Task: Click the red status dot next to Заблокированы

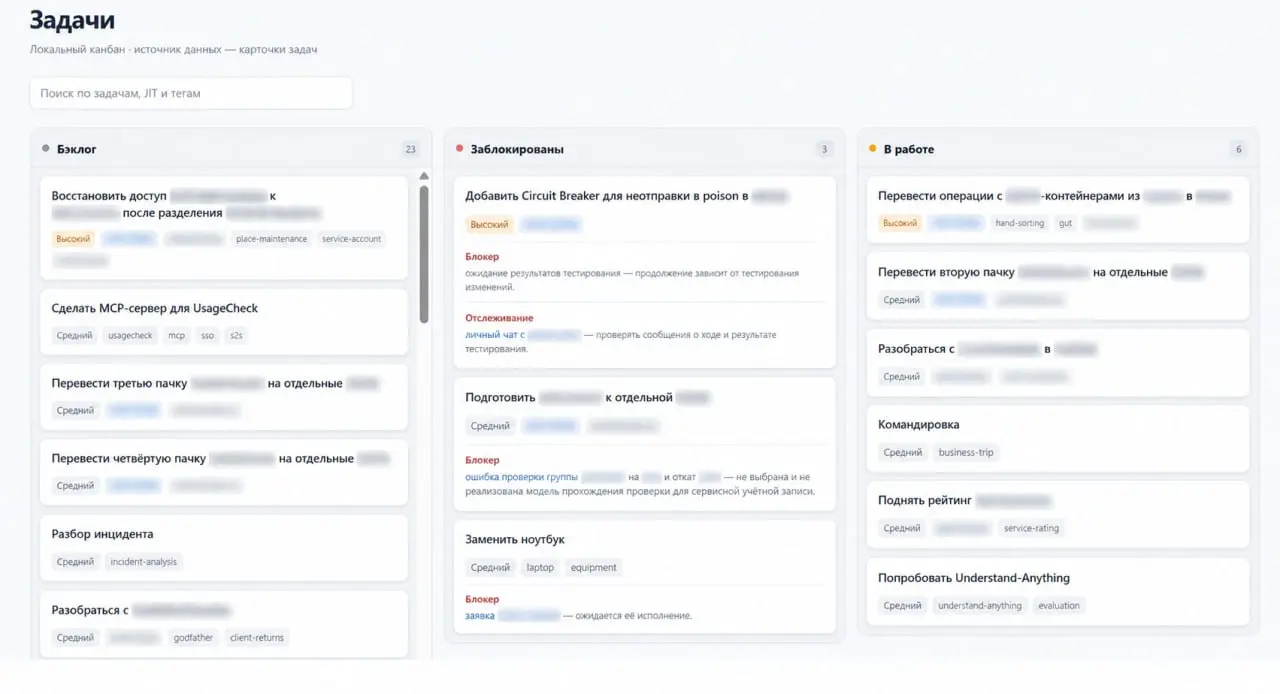Action: pos(459,149)
